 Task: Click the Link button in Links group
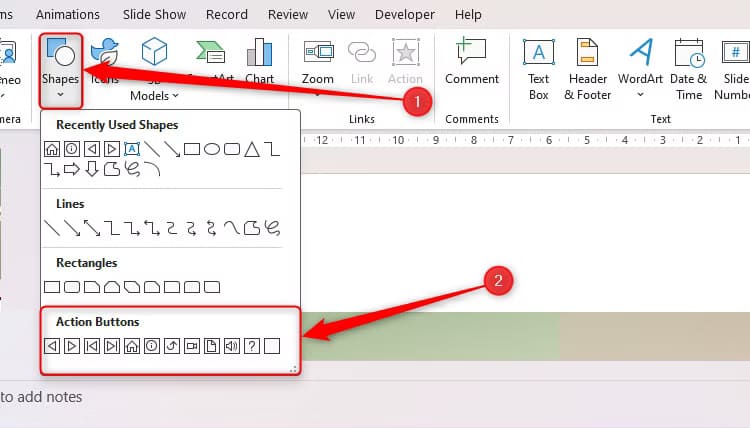tap(362, 61)
